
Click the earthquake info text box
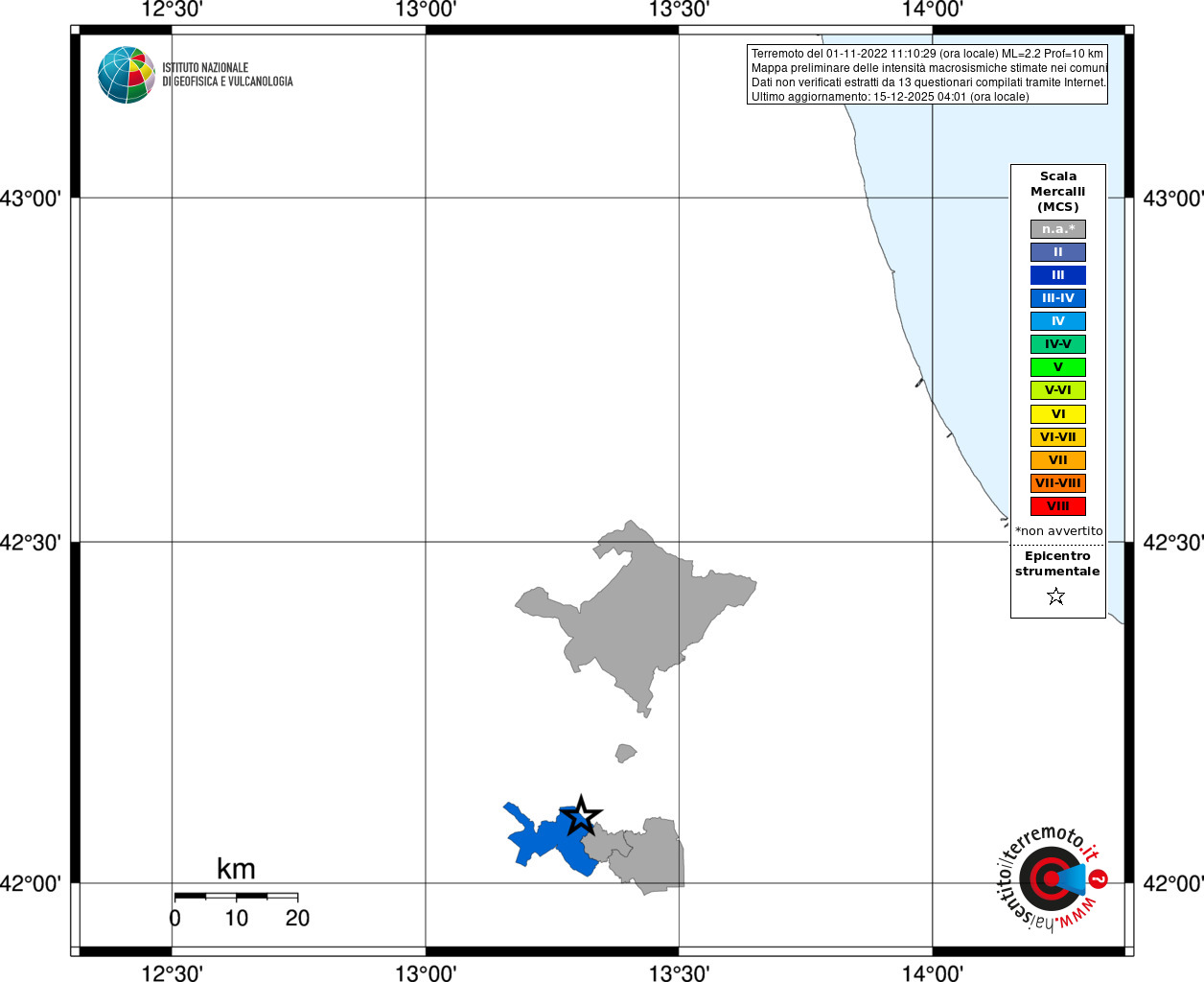coord(927,75)
